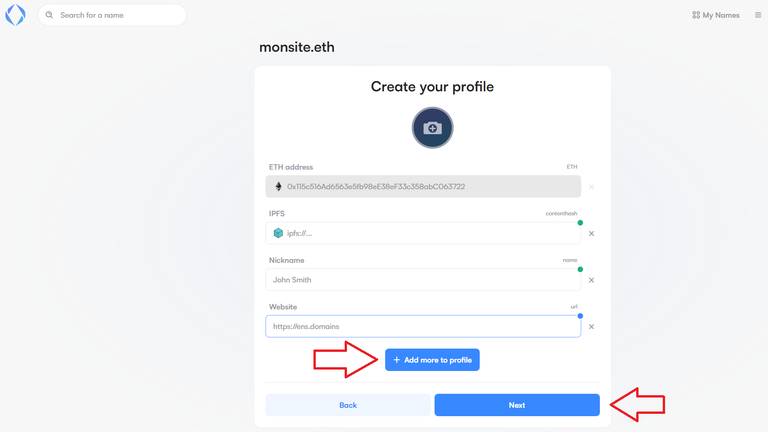Screen dimensions: 768x432
Task: Open My Names
Action: click(x=714, y=15)
